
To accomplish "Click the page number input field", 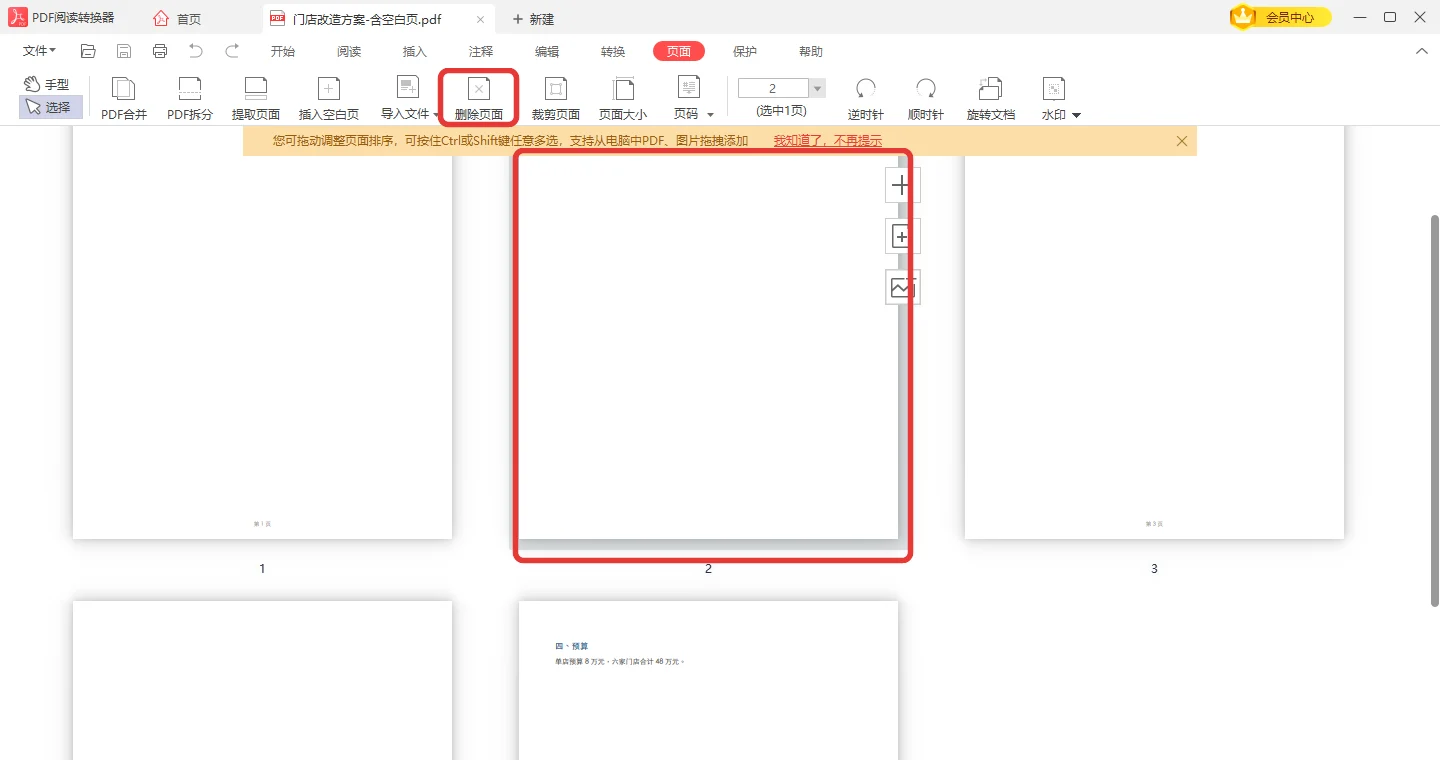I will pyautogui.click(x=773, y=89).
